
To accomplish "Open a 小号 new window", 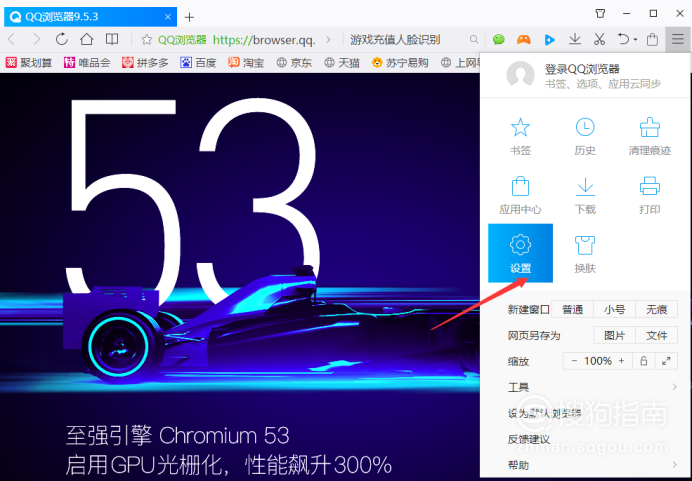I will 614,309.
